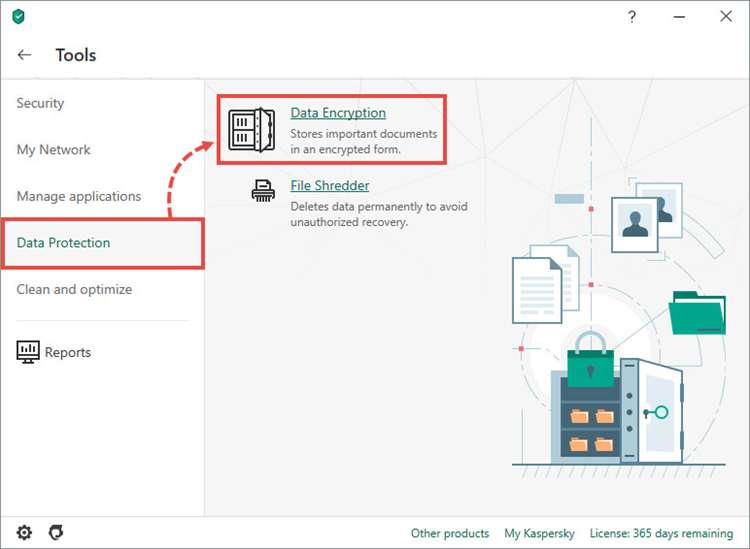Open the My Kaspersky link
Image resolution: width=750 pixels, height=549 pixels.
(540, 533)
